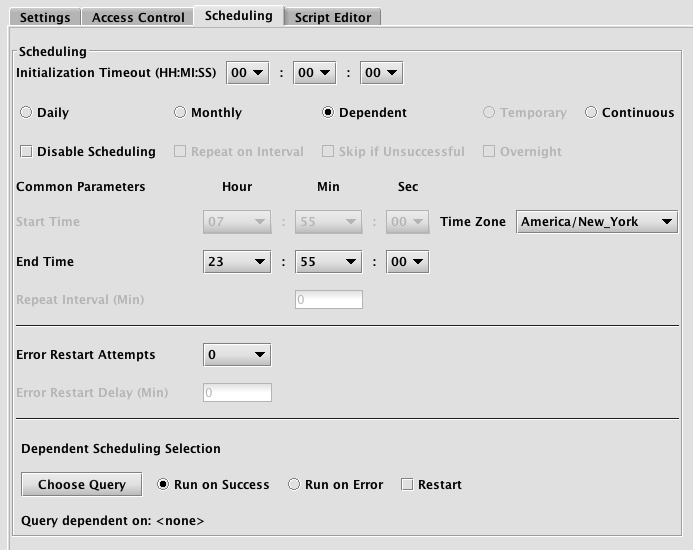Open the Access Control tab
This screenshot has height=550, width=693.
tap(138, 17)
